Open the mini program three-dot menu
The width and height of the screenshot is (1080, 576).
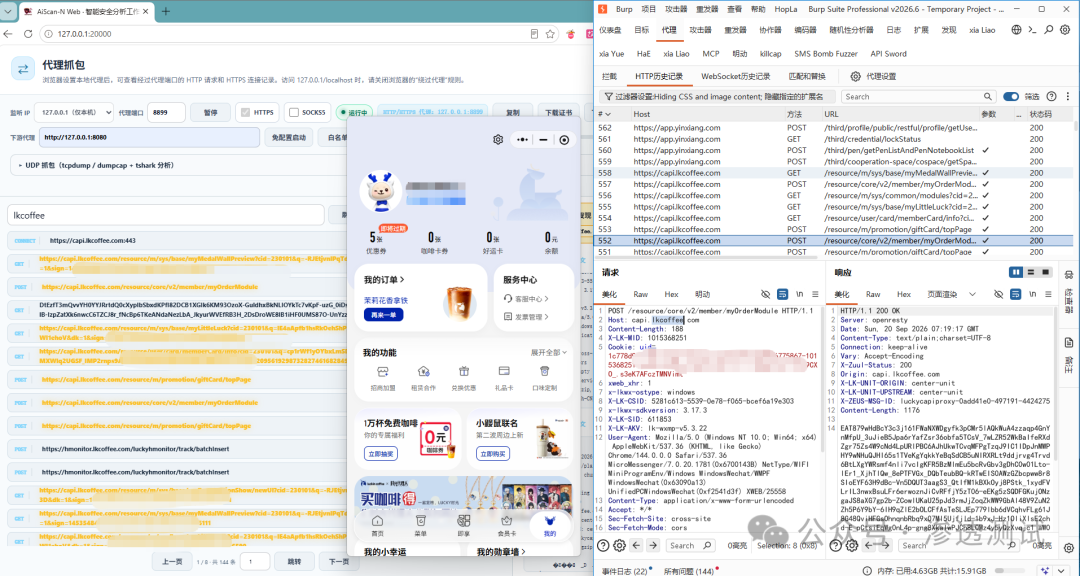[523, 140]
